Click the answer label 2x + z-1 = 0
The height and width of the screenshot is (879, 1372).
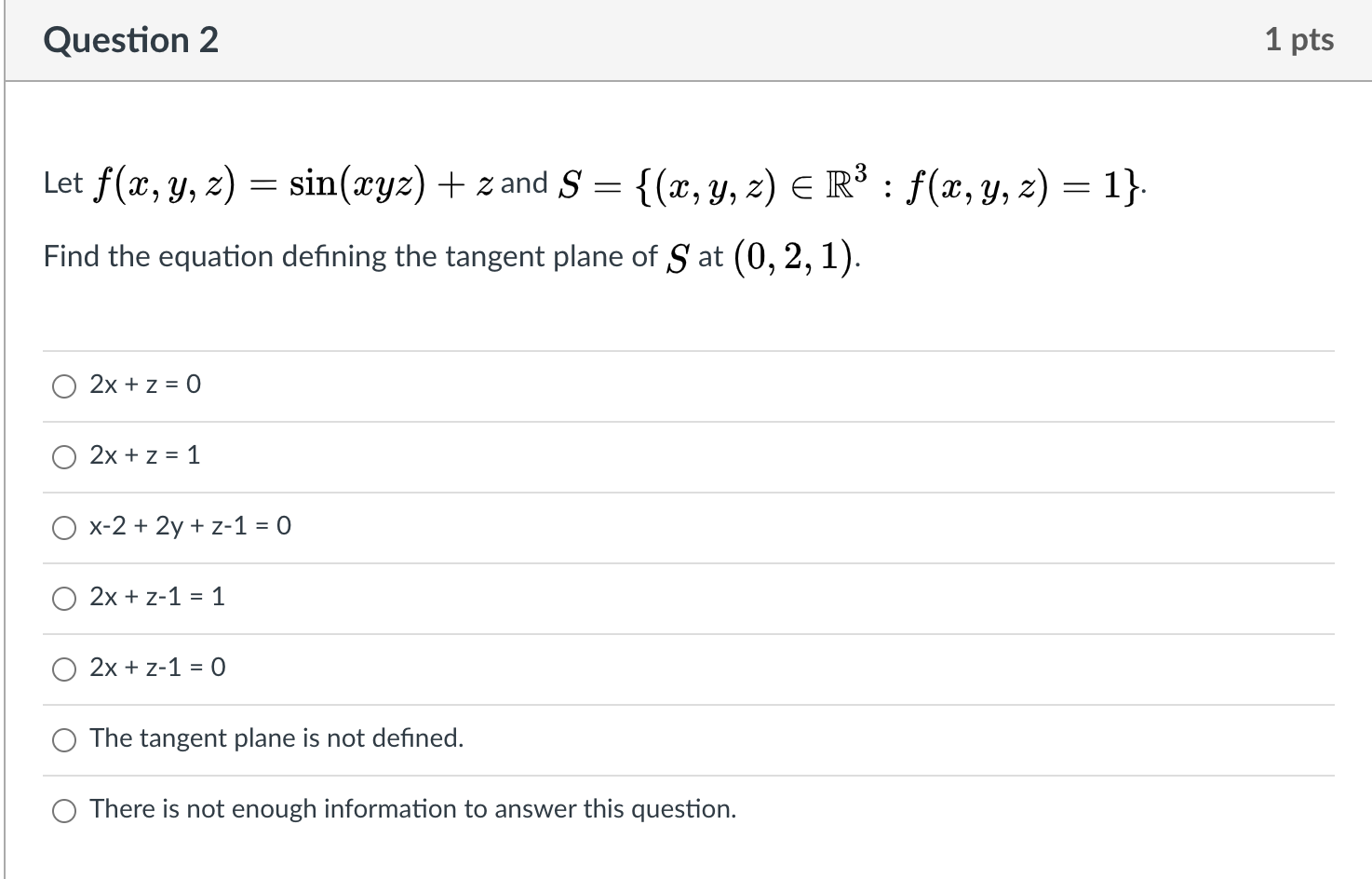(x=157, y=668)
